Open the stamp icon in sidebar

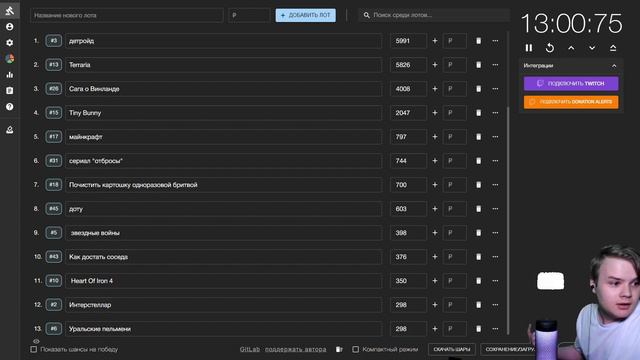pyautogui.click(x=10, y=130)
